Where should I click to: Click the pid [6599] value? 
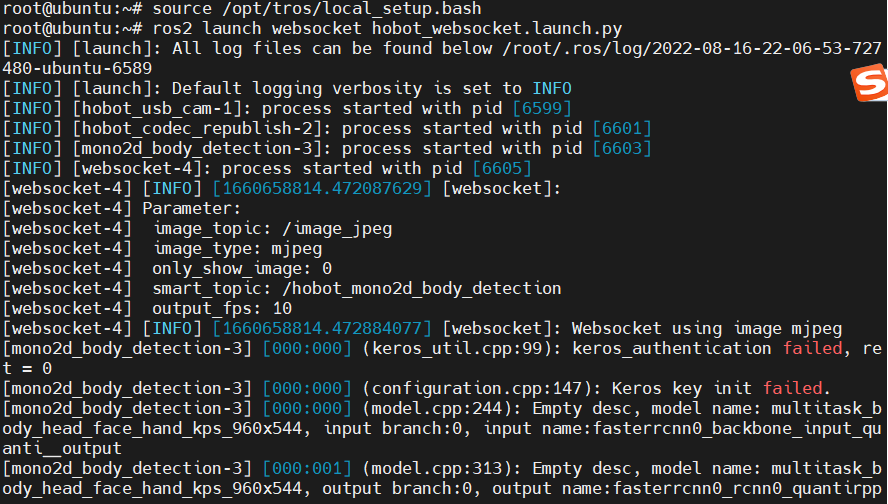[542, 108]
